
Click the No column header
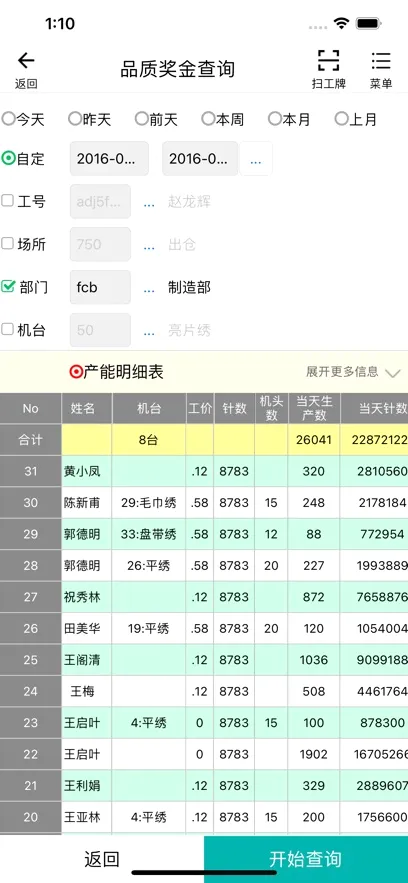tap(30, 408)
